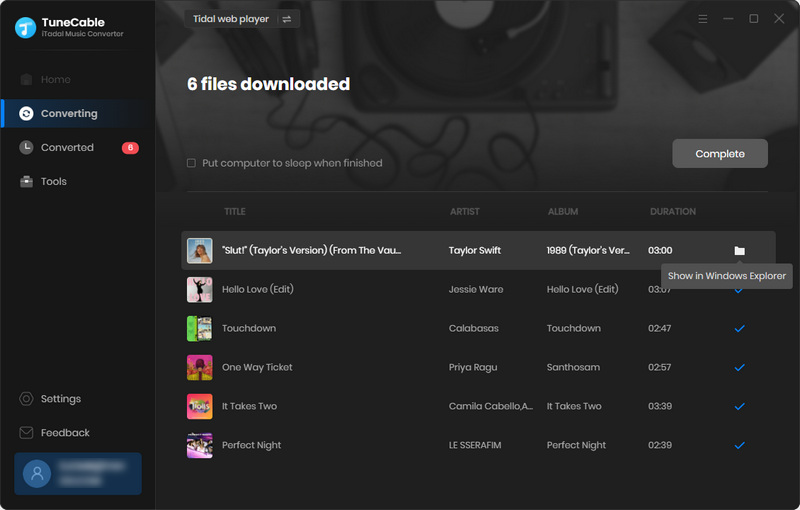The height and width of the screenshot is (510, 800).
Task: Maximize the TuneCable window
Action: [754, 19]
